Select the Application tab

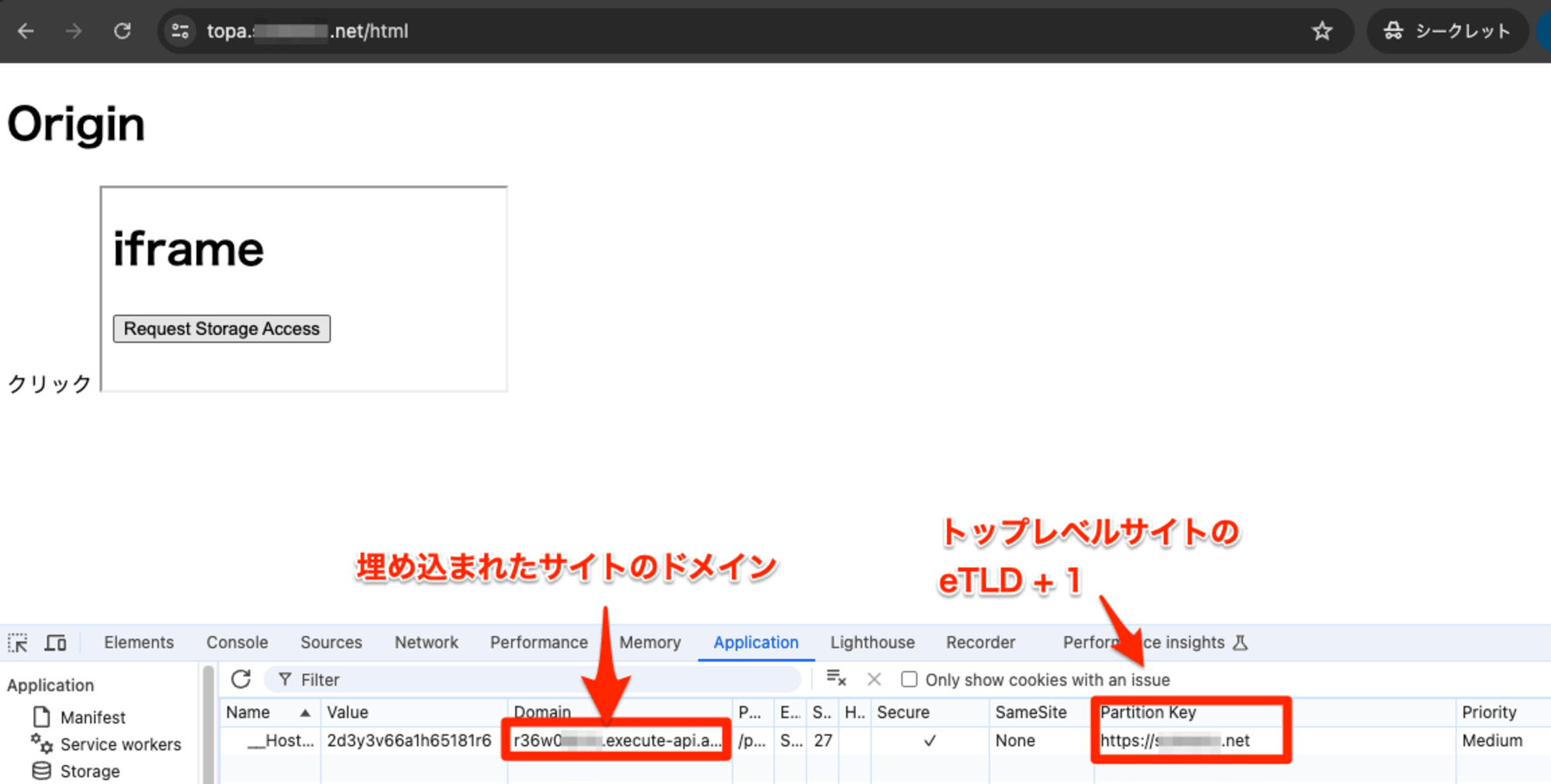(x=756, y=643)
